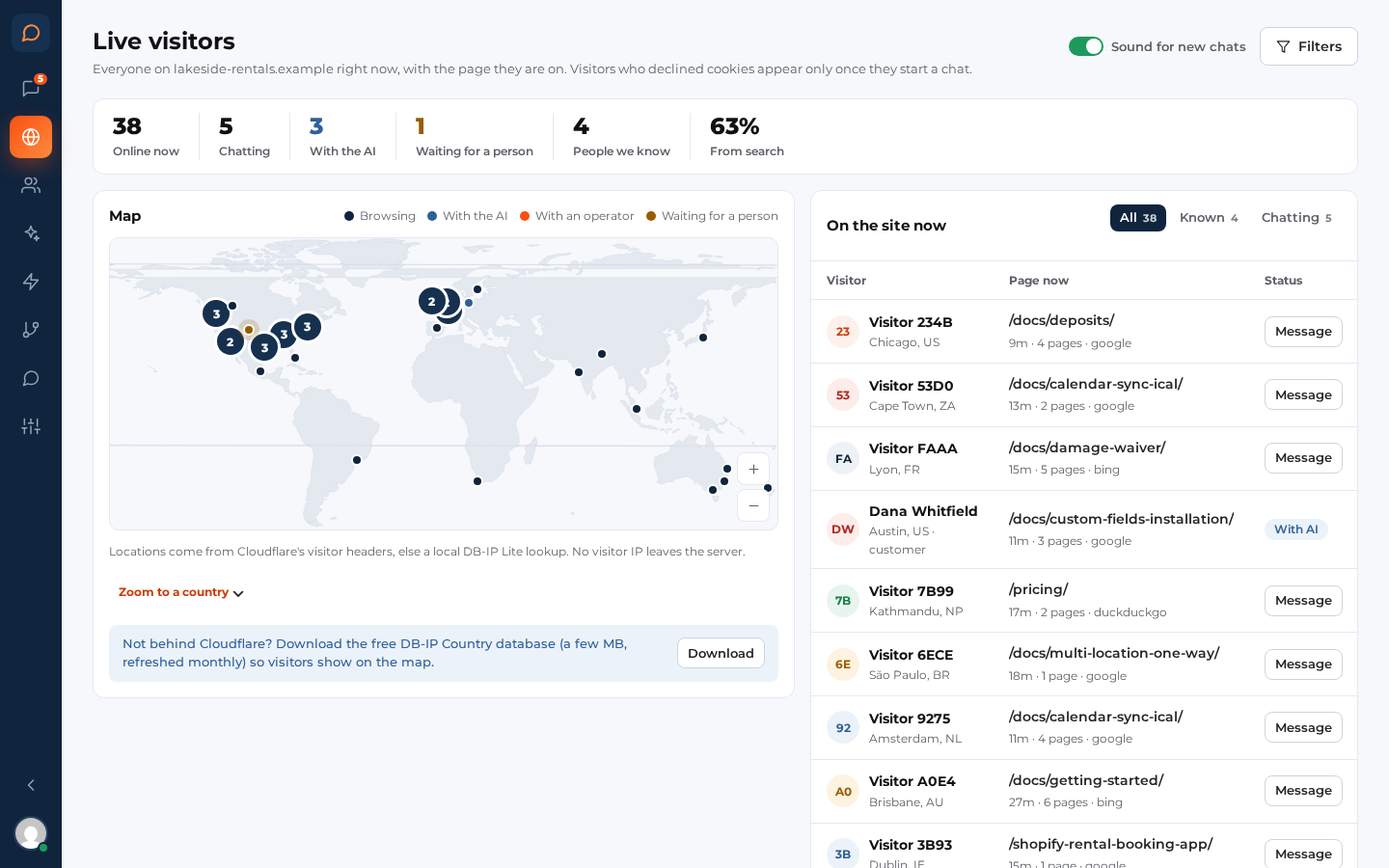Viewport: 1389px width, 868px height.
Task: Click the /docs/damage-waiver/ page path
Action: pyautogui.click(x=1087, y=448)
